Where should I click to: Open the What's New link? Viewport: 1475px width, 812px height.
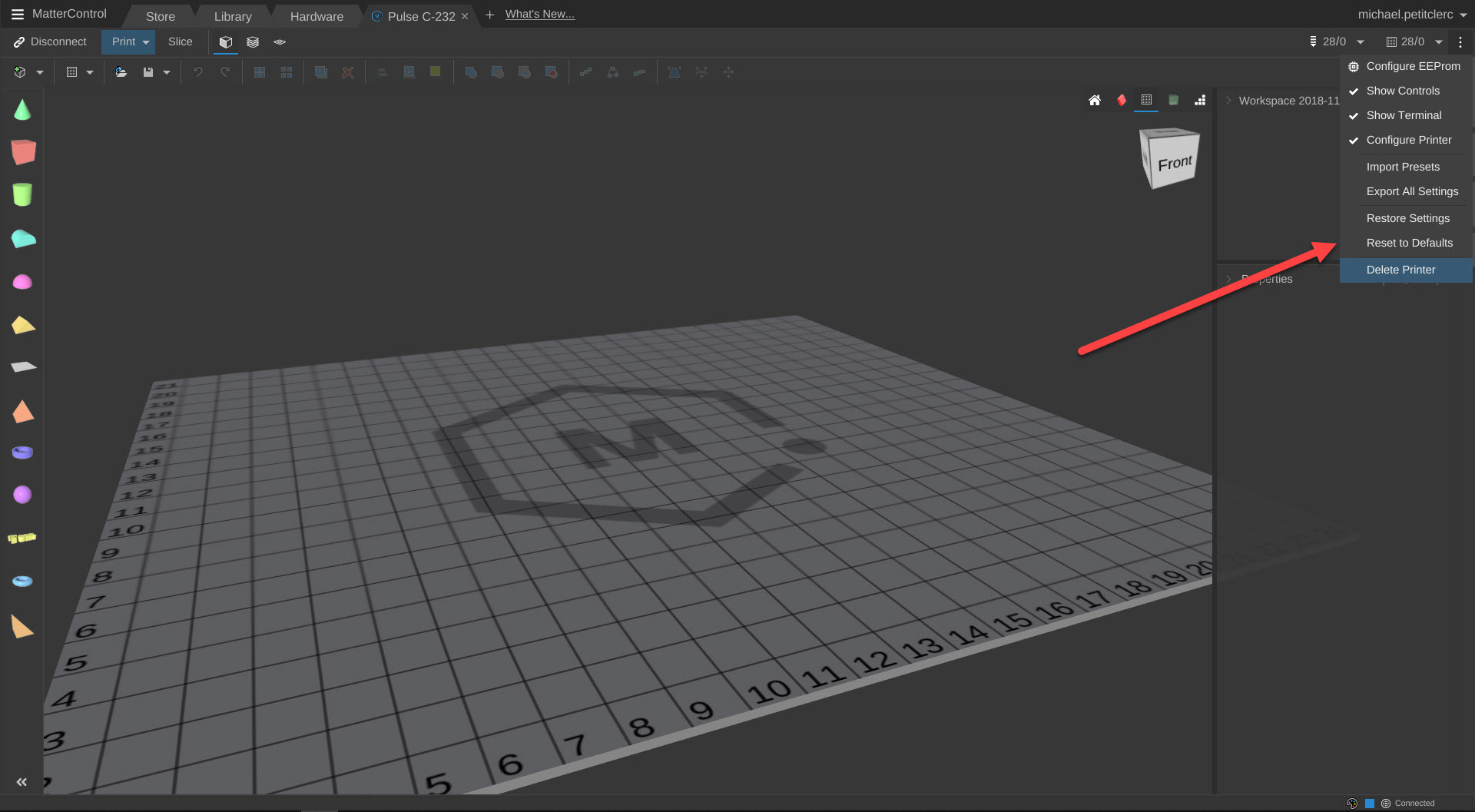[x=539, y=15]
